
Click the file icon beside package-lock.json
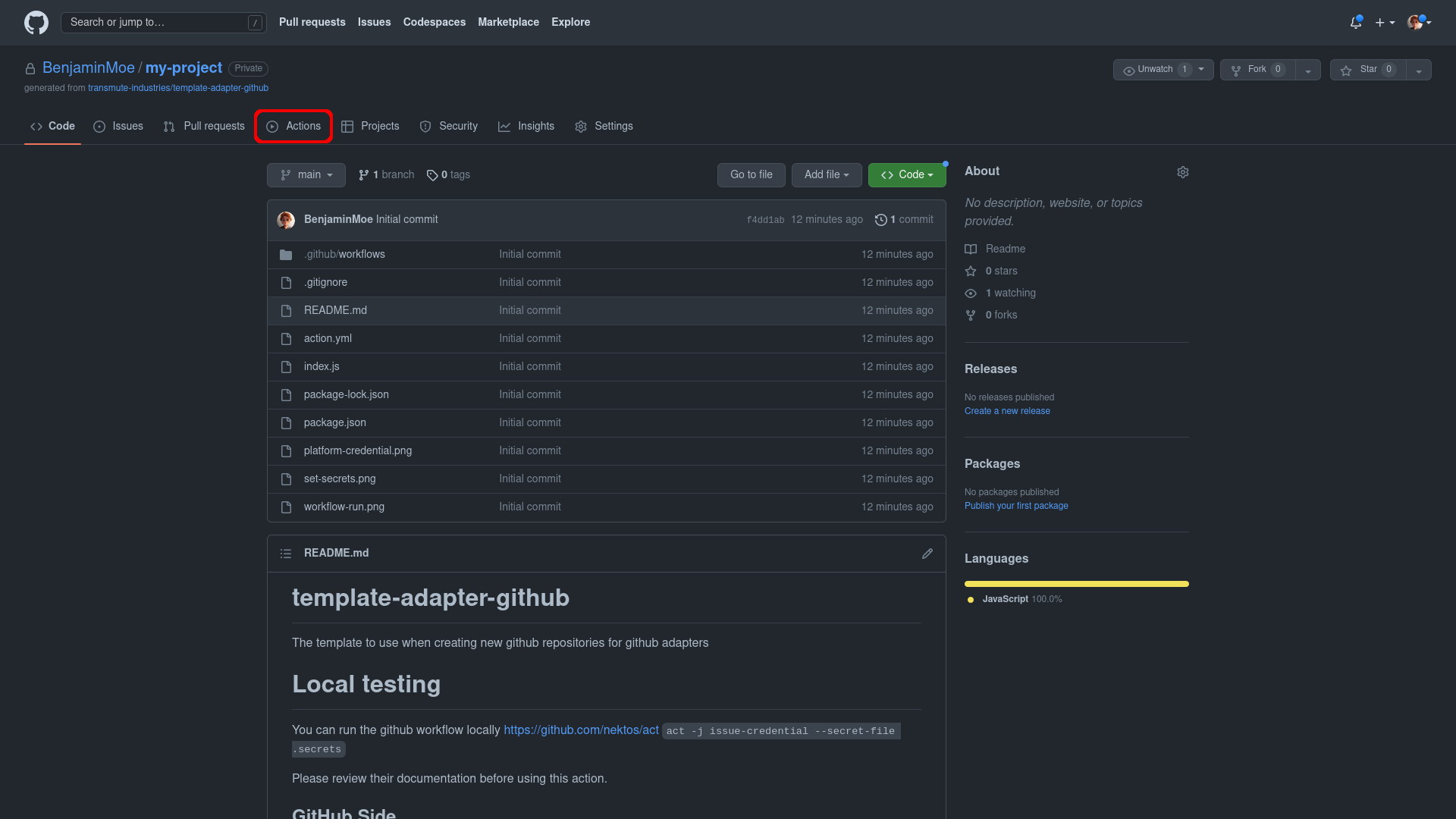[286, 395]
